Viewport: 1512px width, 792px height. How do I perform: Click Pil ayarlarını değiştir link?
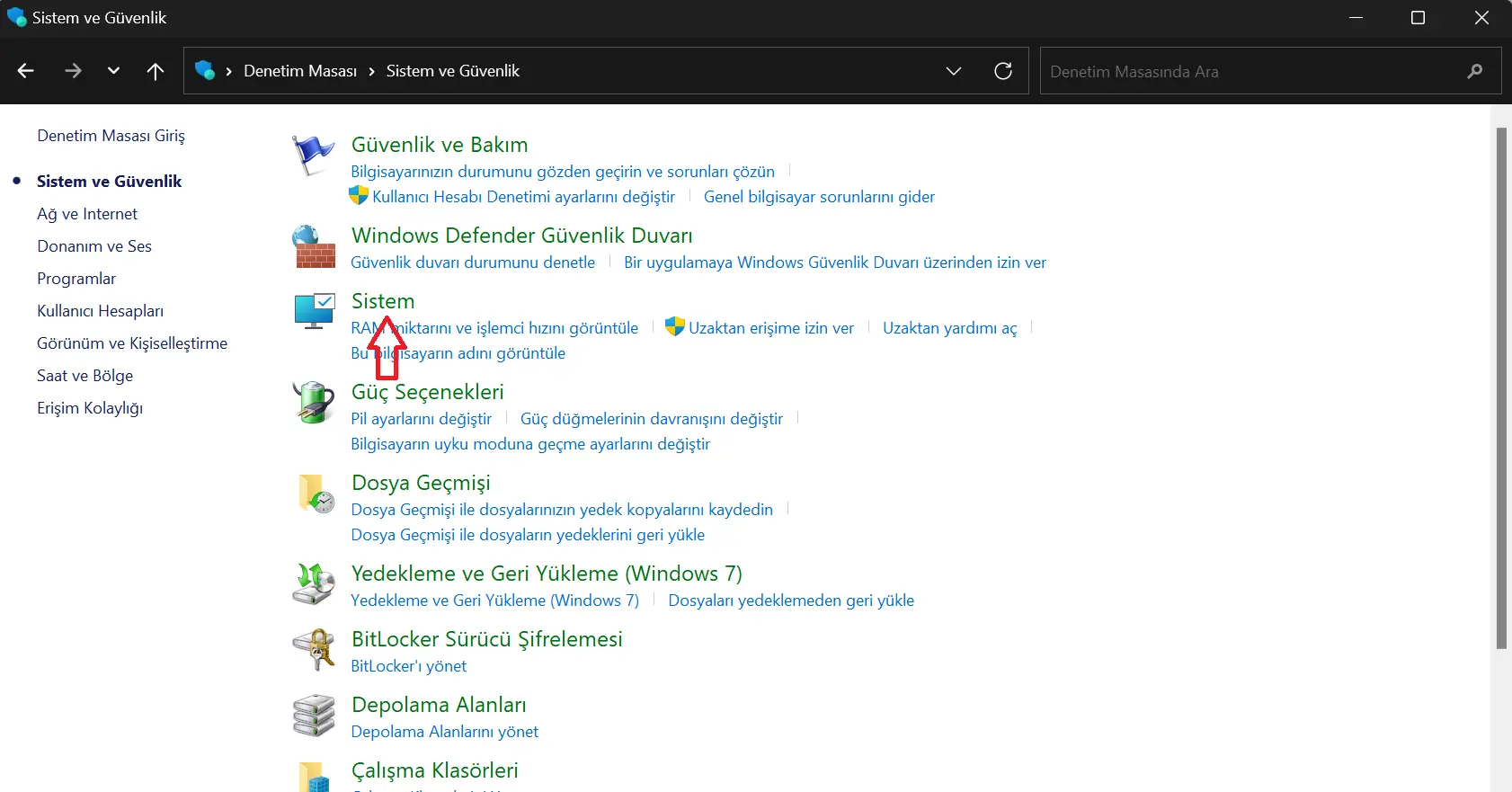(x=421, y=419)
